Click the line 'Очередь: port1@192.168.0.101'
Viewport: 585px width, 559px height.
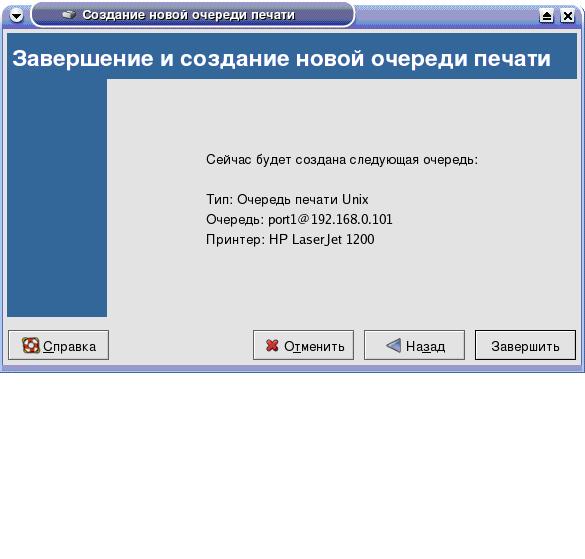coord(299,219)
